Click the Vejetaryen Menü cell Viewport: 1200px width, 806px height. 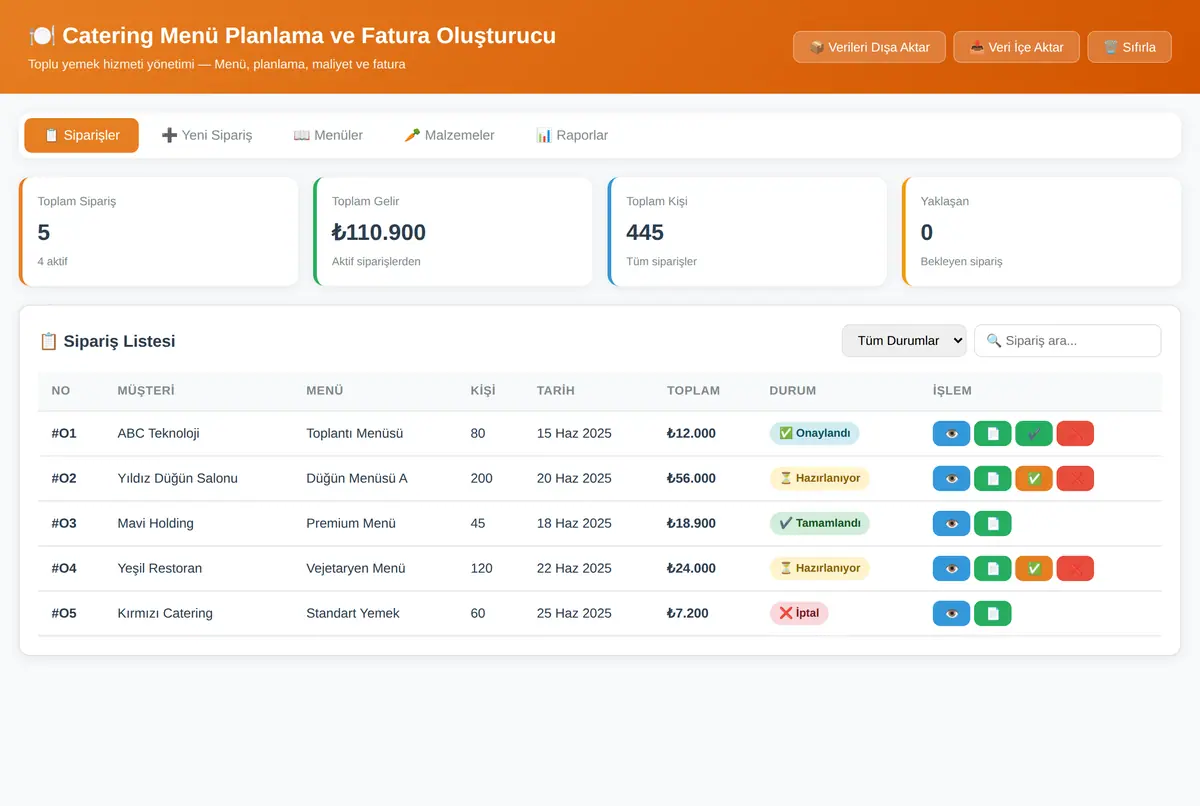356,569
